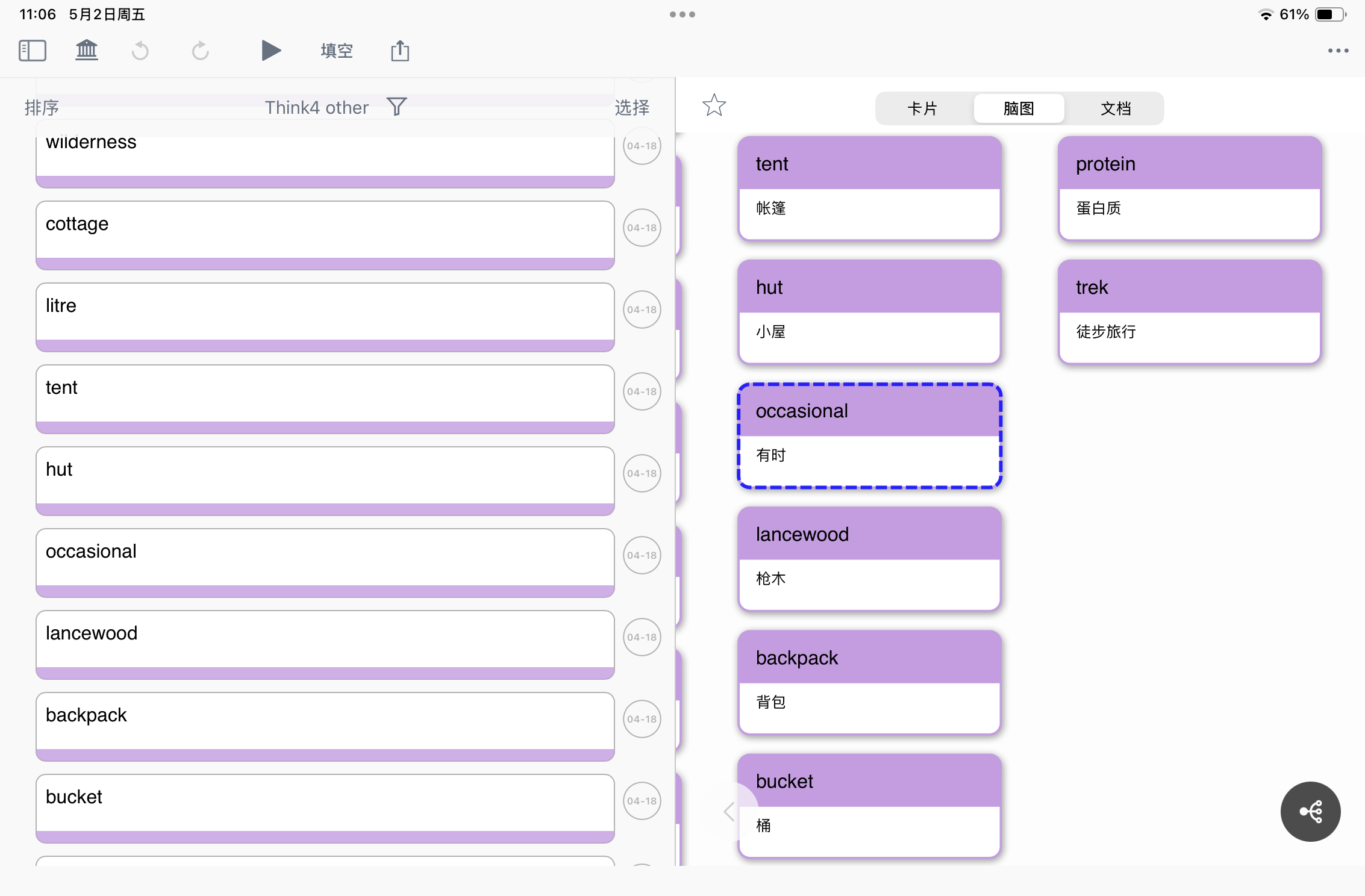This screenshot has height=896, width=1365.
Task: Tap the mind-map branch floating button
Action: [x=1310, y=811]
